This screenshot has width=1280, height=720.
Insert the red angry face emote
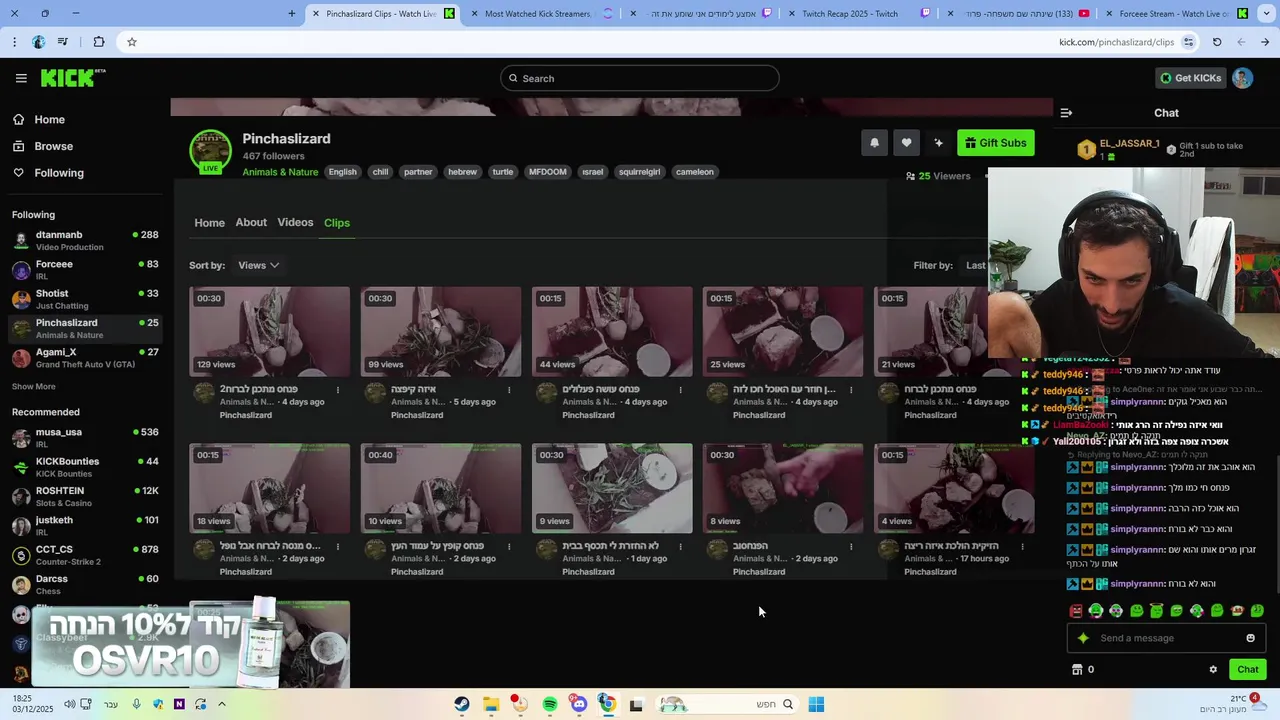(1076, 611)
